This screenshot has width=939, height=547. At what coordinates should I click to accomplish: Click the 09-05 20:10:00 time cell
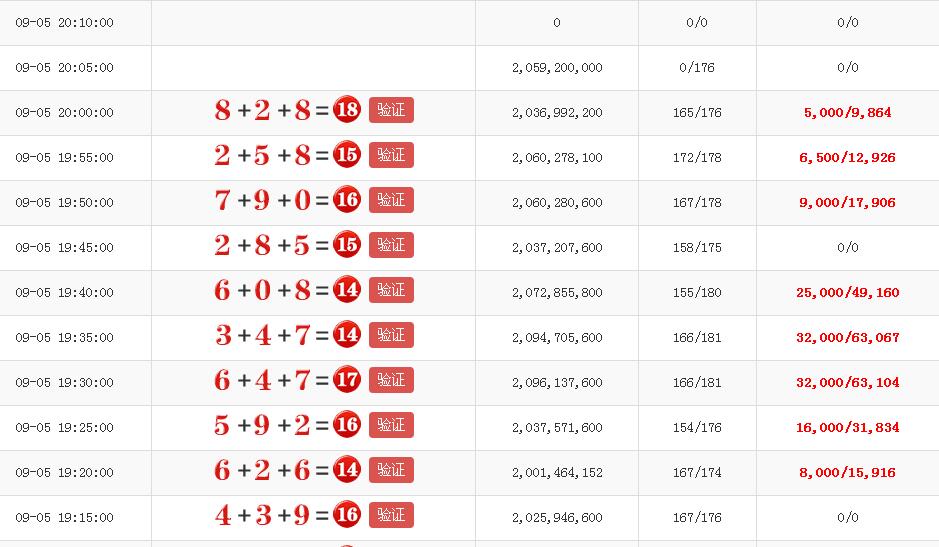(64, 23)
